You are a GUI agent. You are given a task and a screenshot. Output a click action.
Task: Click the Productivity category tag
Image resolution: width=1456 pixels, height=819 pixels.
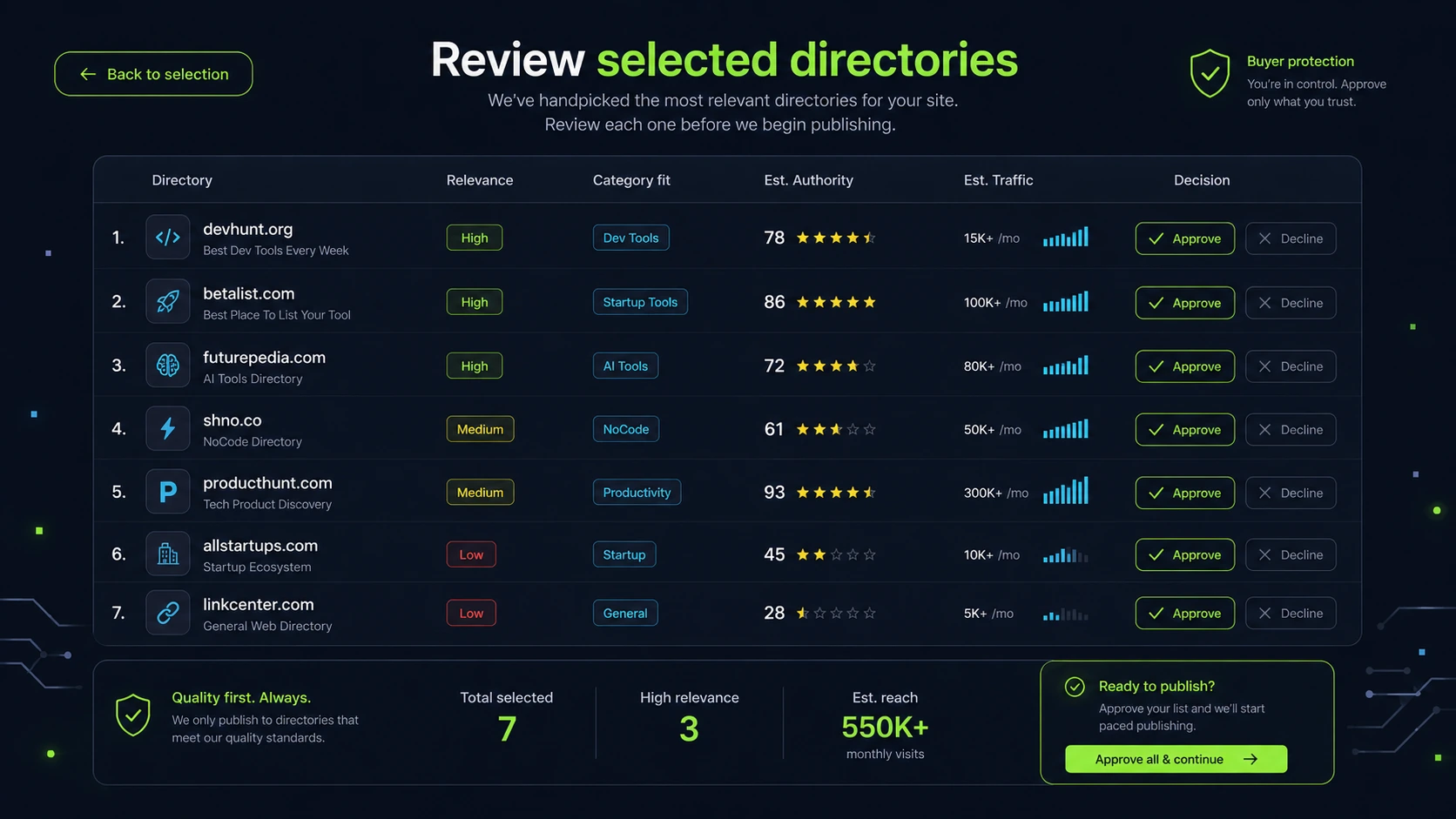pyautogui.click(x=637, y=493)
